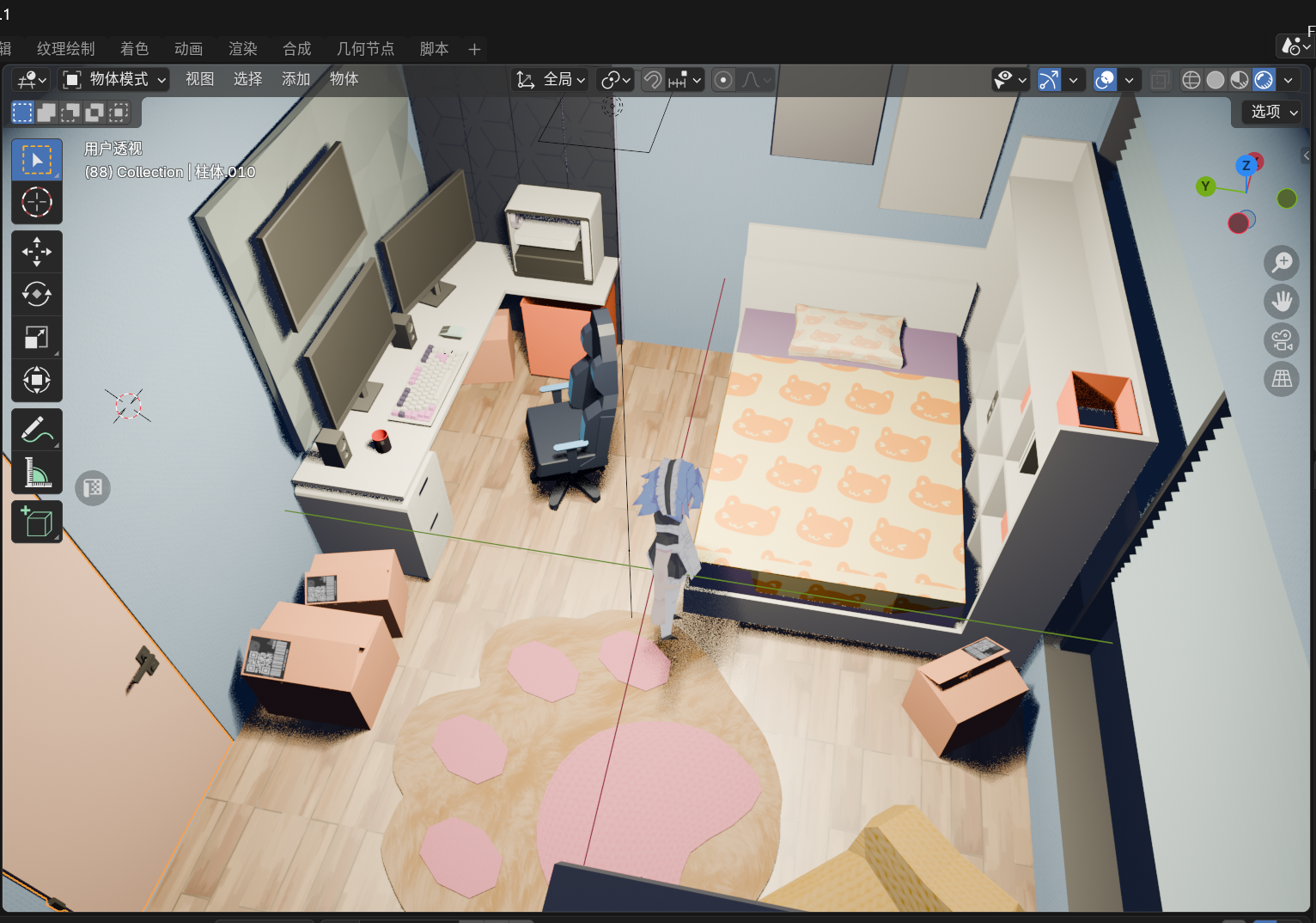
Task: Select the Measure ruler tool
Action: 36,472
